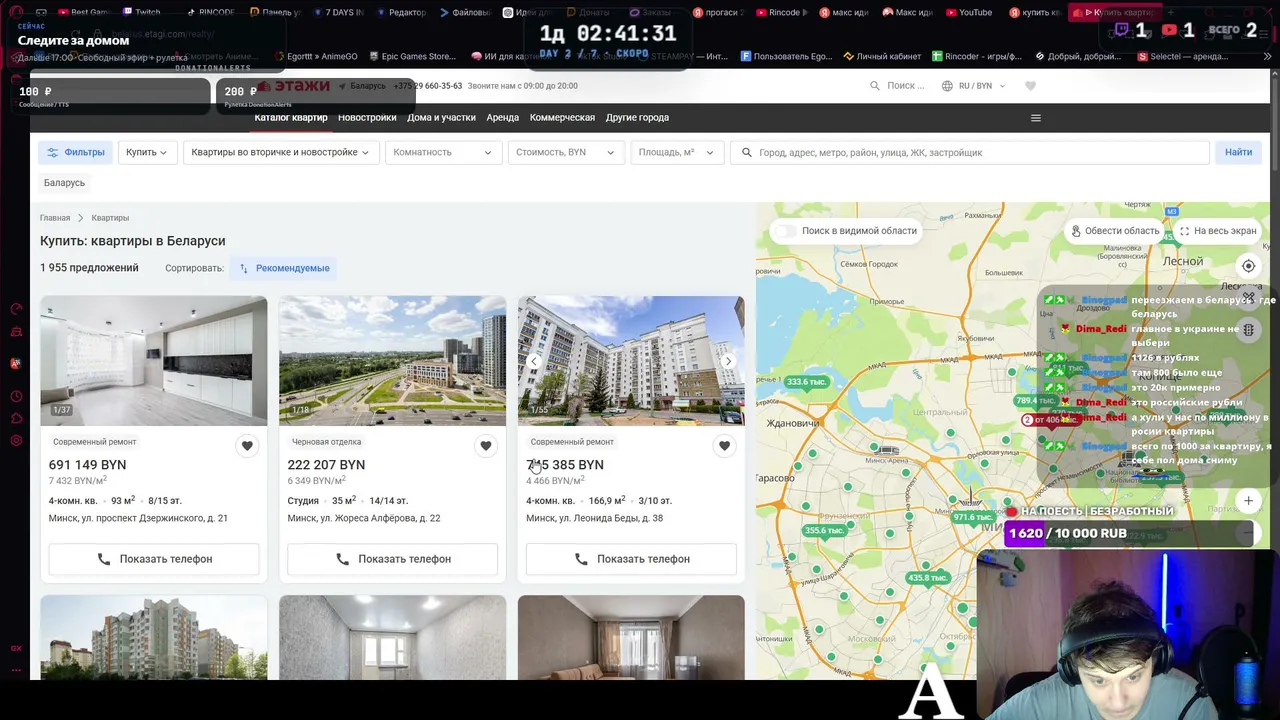
Task: Click the 789.4 тыс. map price marker
Action: pos(1034,401)
